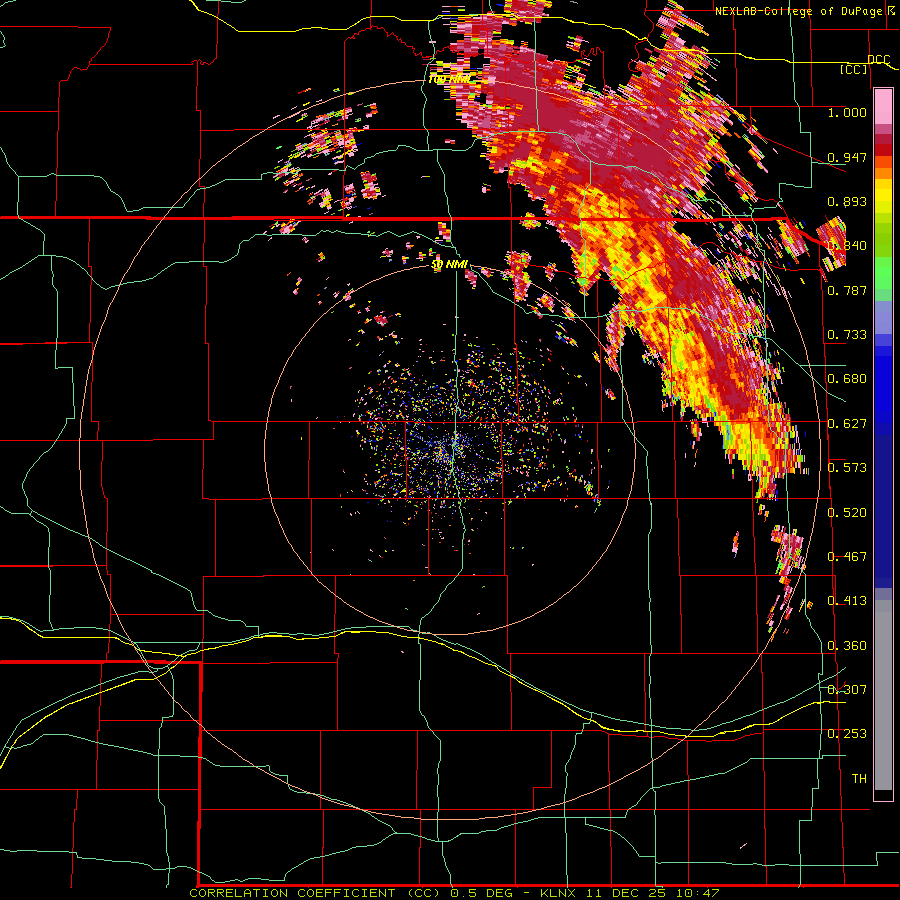Select the 0.787 legend value
This screenshot has height=900, width=900.
847,290
